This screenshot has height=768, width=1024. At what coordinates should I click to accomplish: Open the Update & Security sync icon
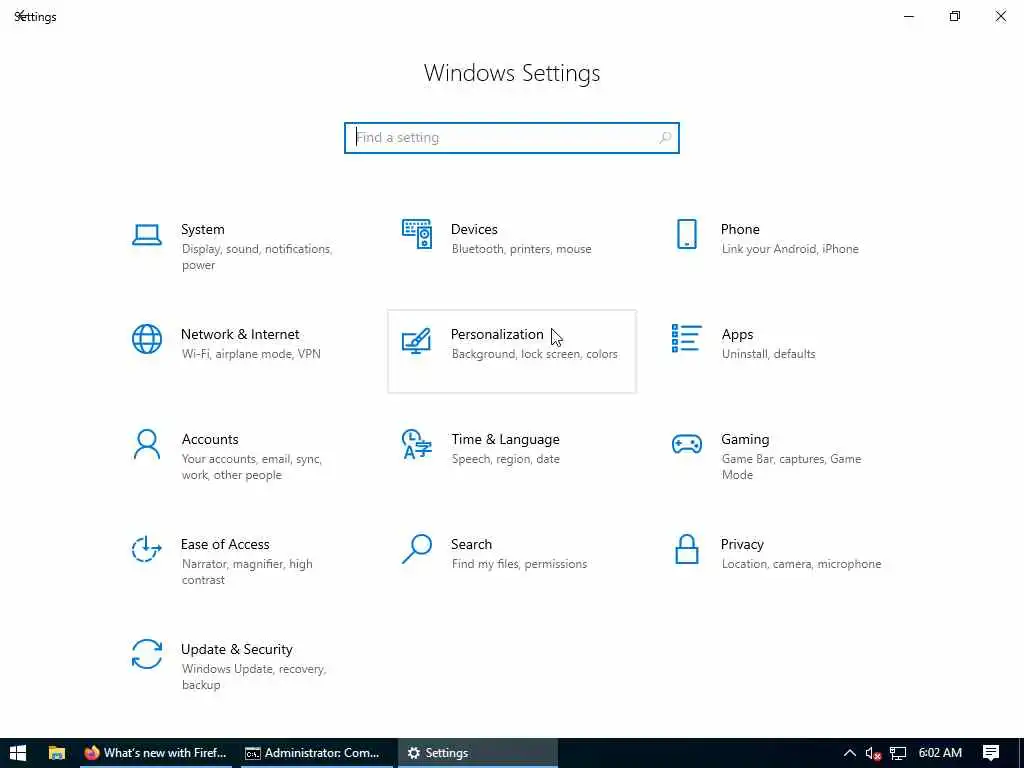146,654
